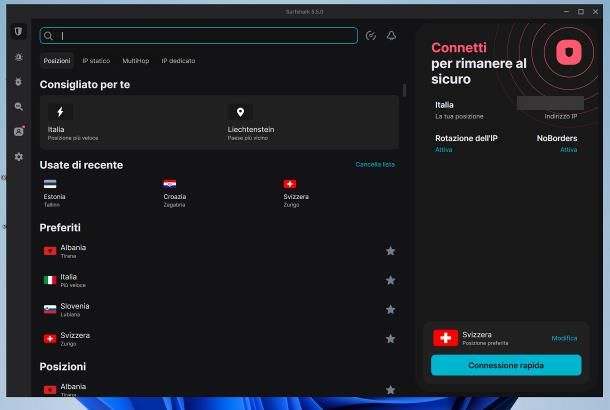Click the Italia flag in Preferiti

point(50,280)
